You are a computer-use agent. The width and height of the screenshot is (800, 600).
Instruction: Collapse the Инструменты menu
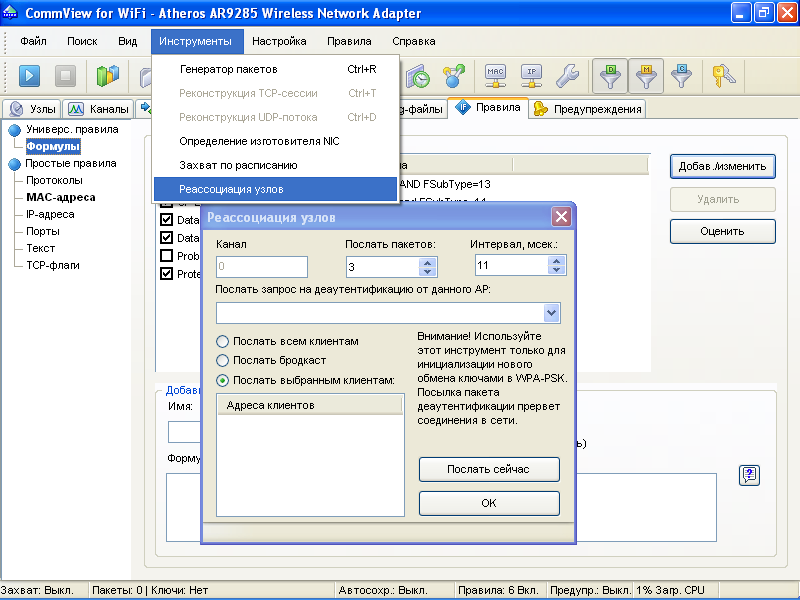(x=195, y=41)
